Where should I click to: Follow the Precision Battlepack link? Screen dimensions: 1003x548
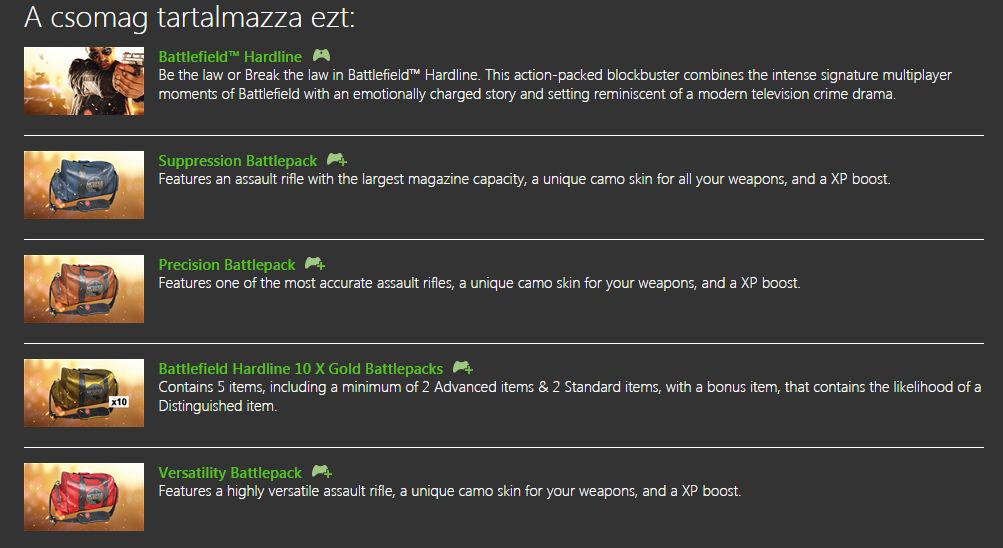[x=227, y=265]
